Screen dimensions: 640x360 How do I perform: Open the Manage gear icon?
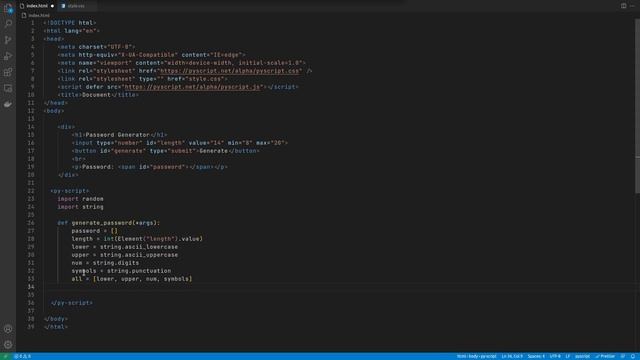click(8, 345)
